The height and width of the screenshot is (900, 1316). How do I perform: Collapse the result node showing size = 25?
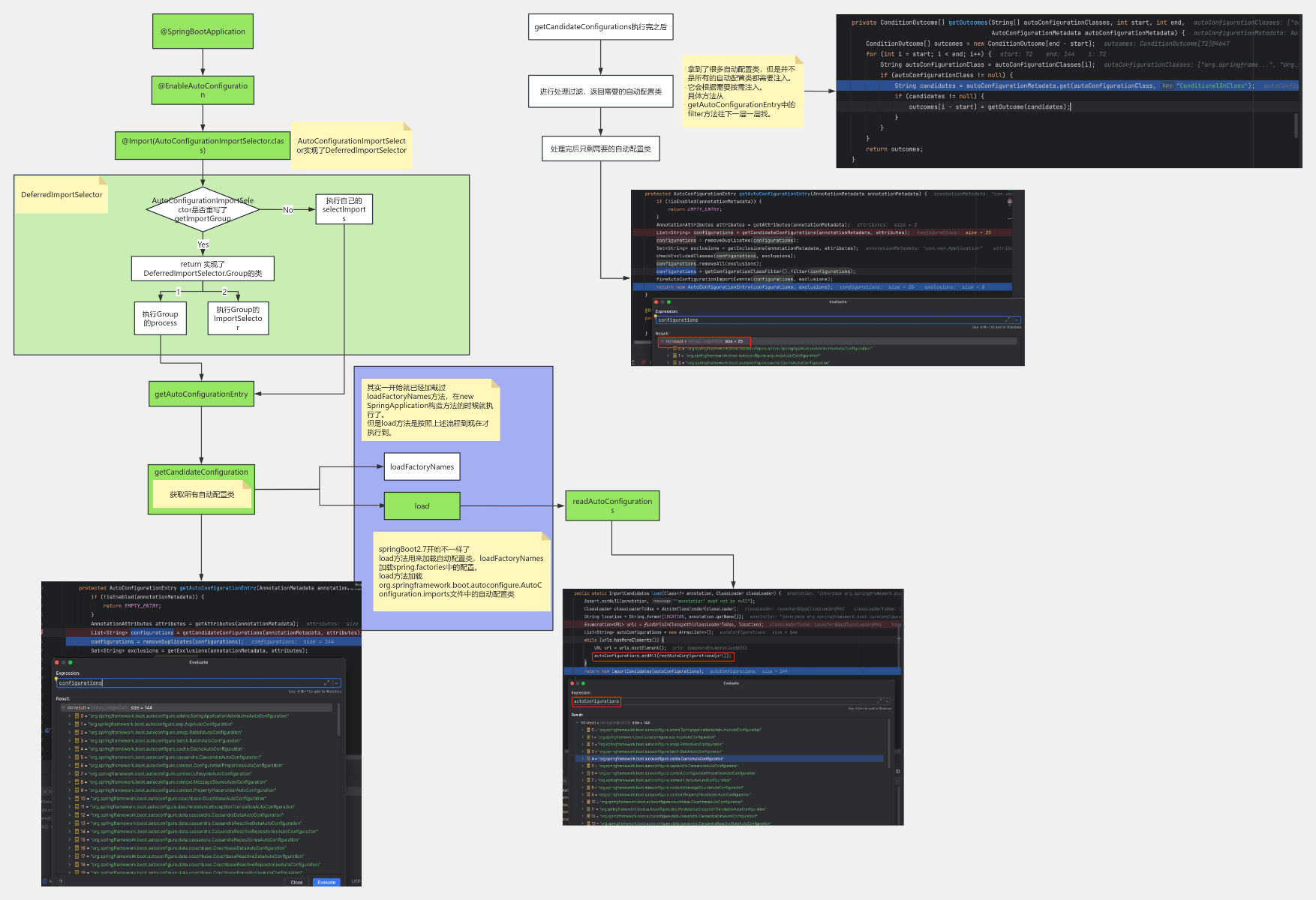[x=662, y=341]
